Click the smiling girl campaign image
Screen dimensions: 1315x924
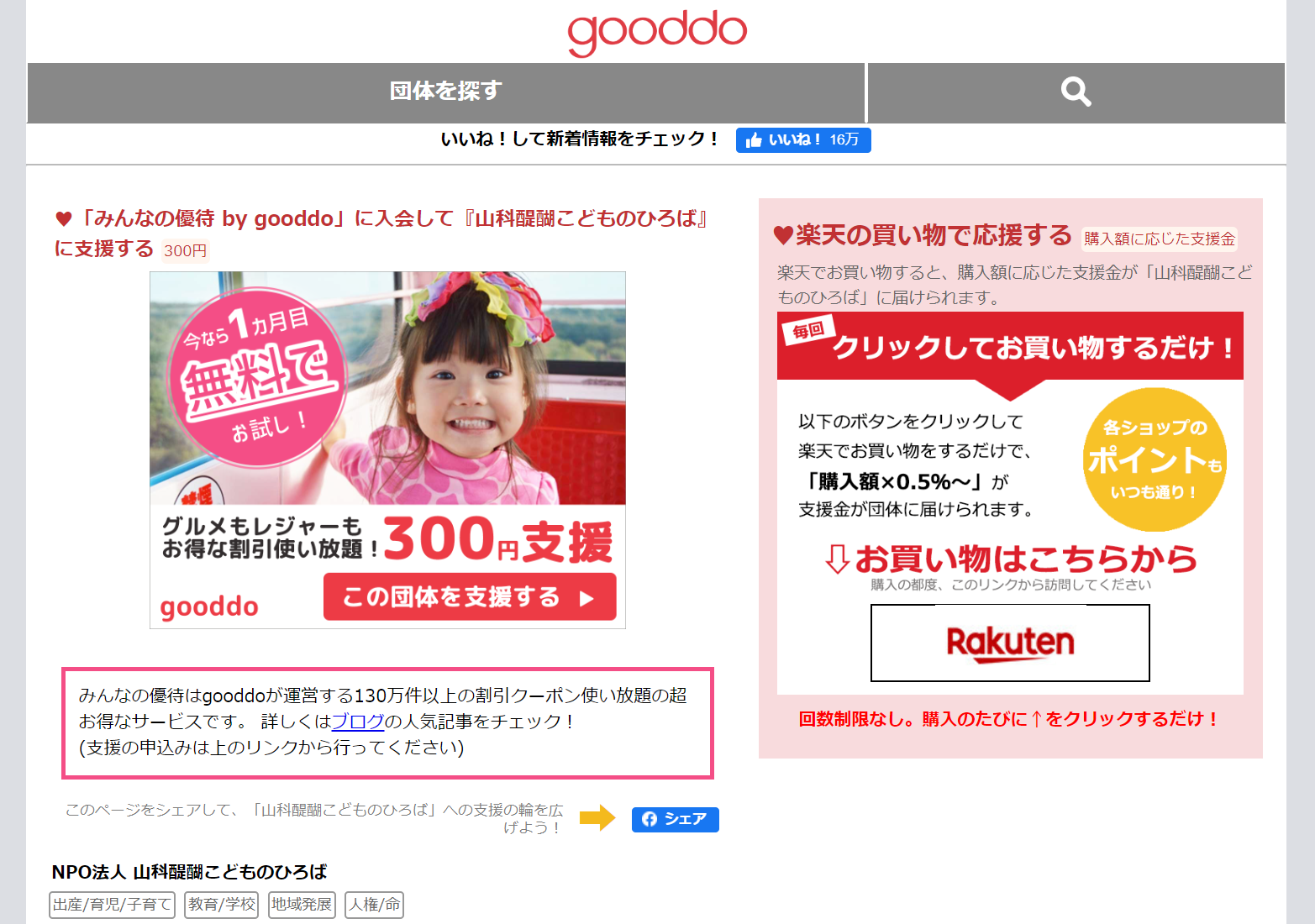point(387,449)
